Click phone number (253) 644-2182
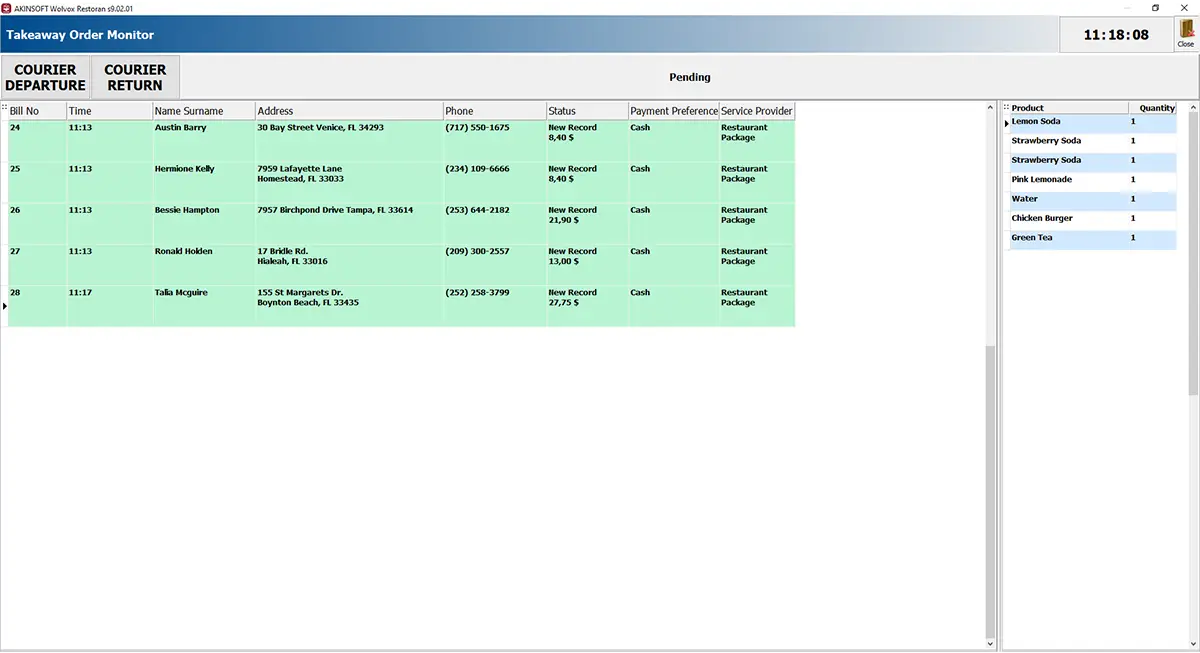The height and width of the screenshot is (653, 1200). click(x=477, y=210)
